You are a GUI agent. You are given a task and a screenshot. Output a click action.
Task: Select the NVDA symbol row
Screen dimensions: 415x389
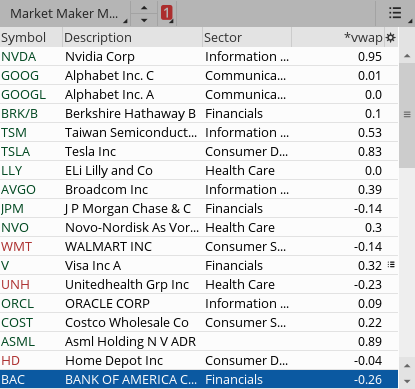pyautogui.click(x=199, y=56)
